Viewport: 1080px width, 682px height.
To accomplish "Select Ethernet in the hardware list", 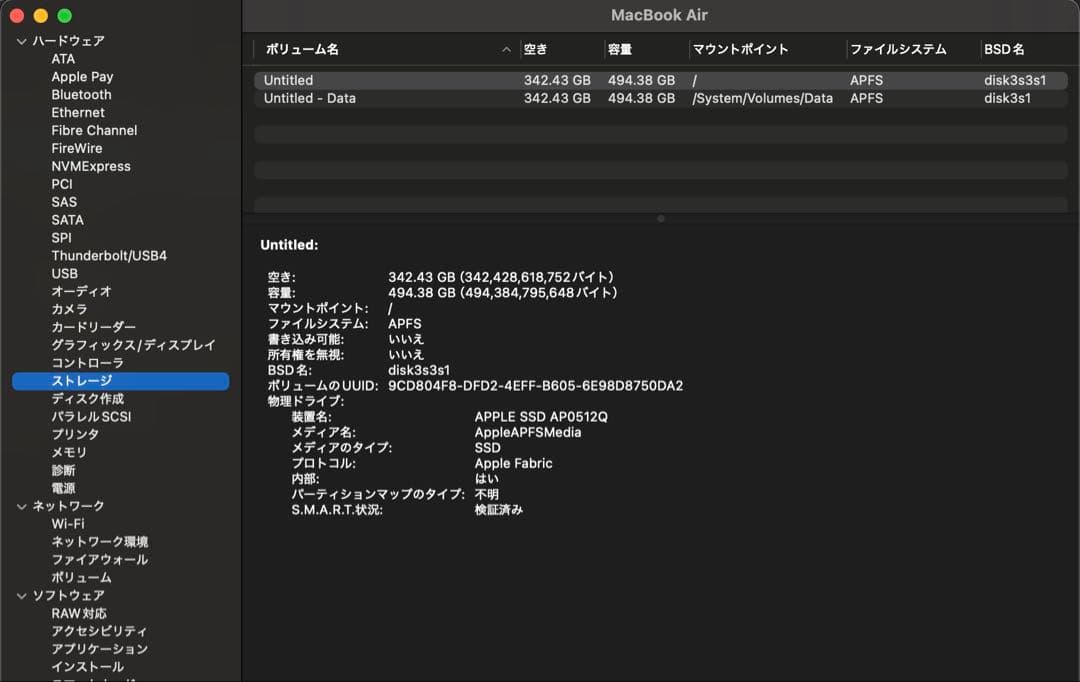I will coord(78,112).
